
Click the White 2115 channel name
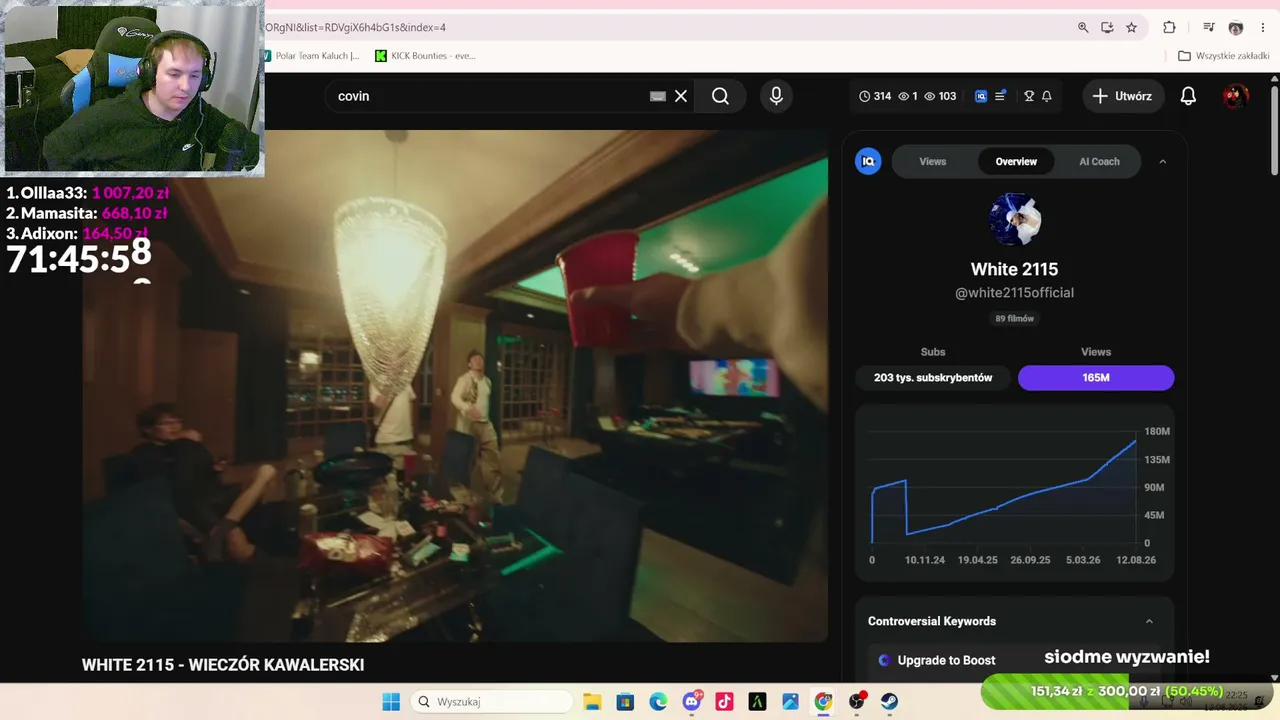tap(1014, 269)
